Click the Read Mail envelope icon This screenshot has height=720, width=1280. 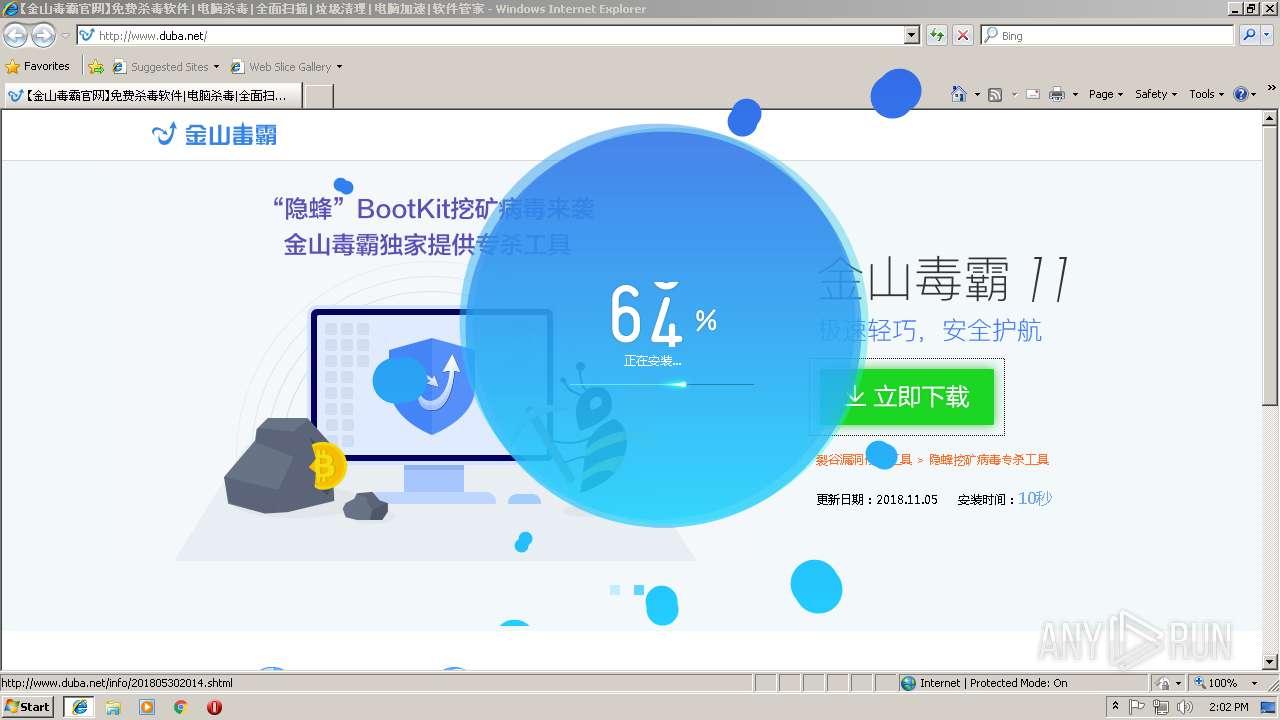[1033, 94]
